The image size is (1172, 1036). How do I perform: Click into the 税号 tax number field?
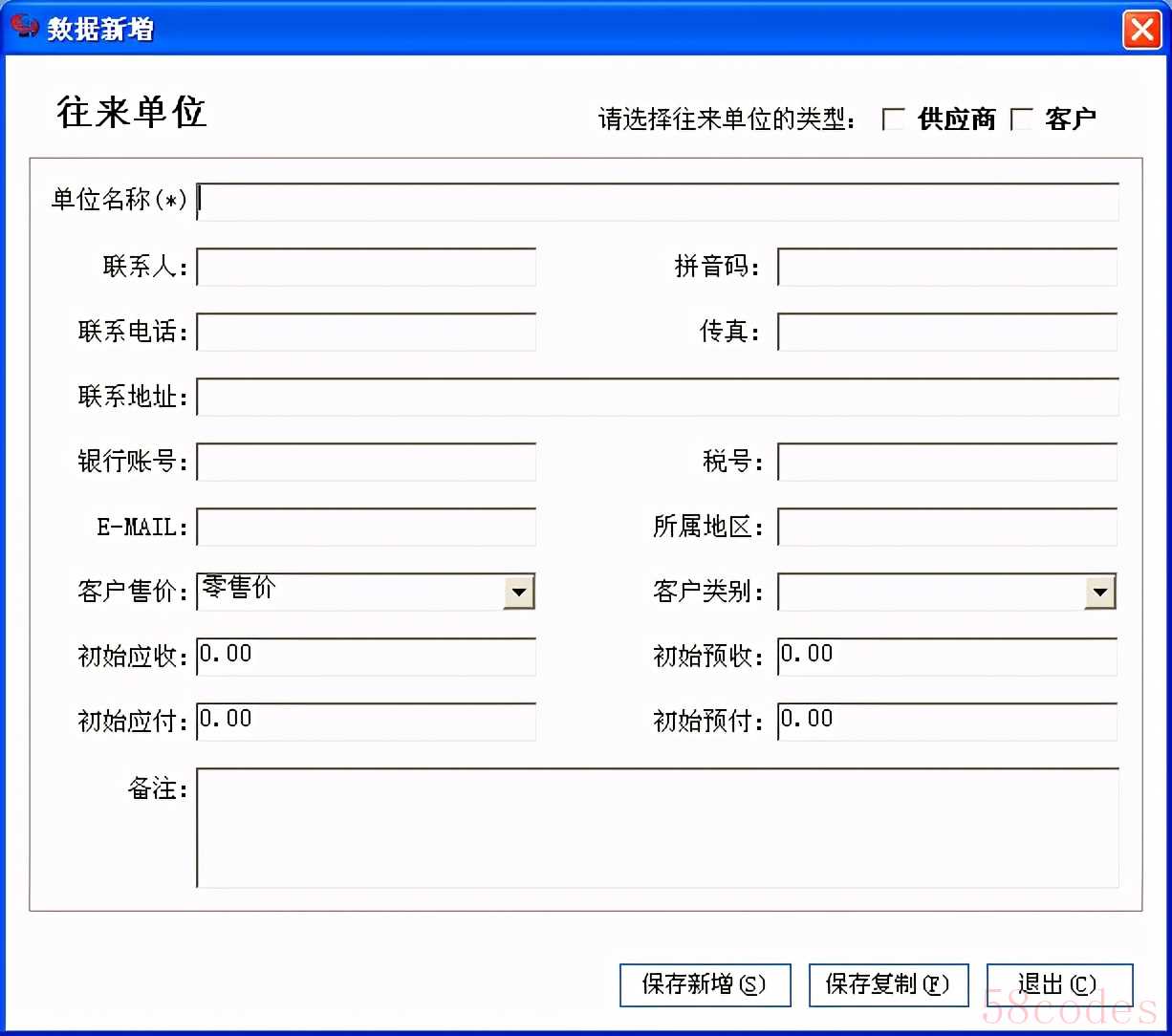tap(946, 462)
